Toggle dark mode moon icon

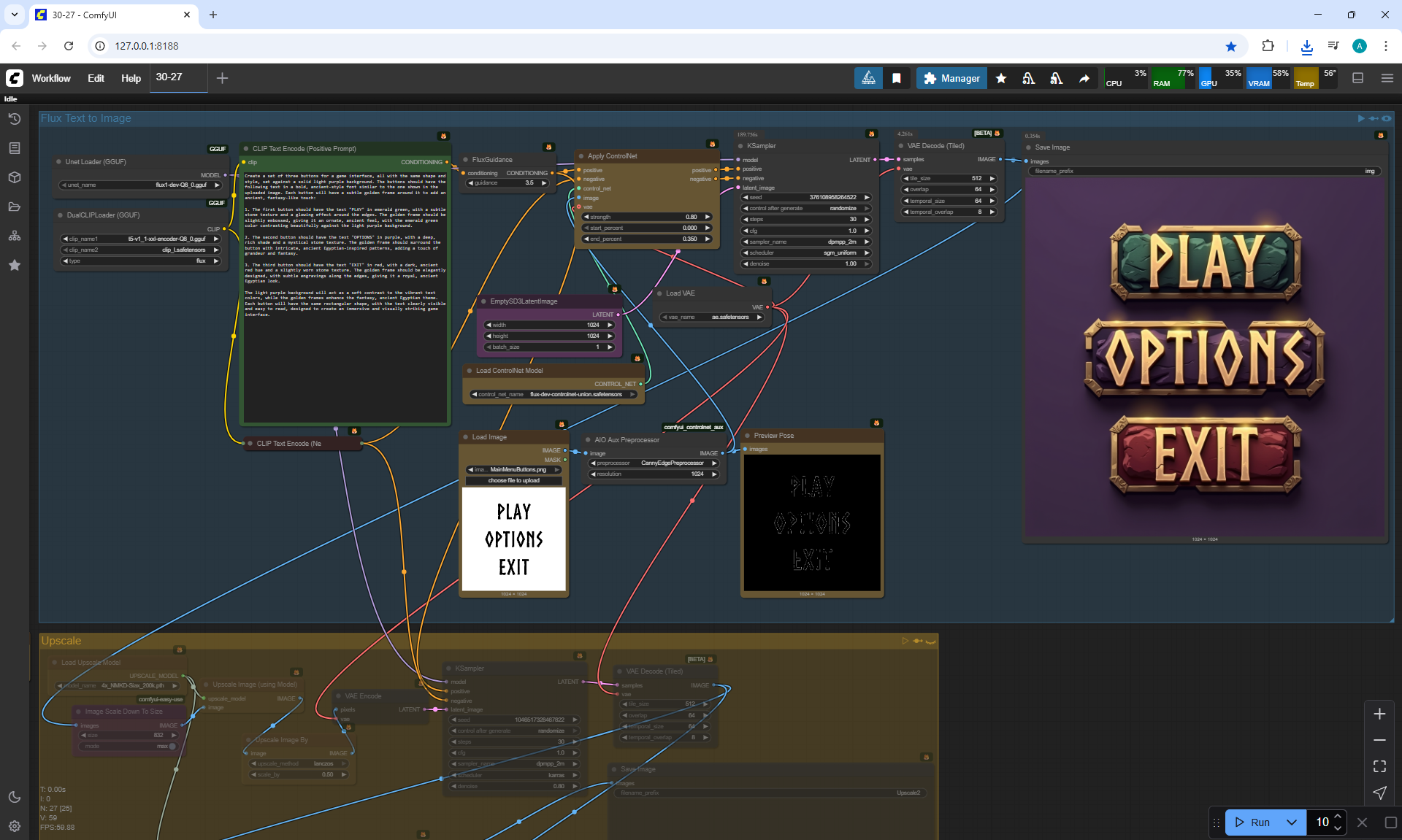pos(15,797)
